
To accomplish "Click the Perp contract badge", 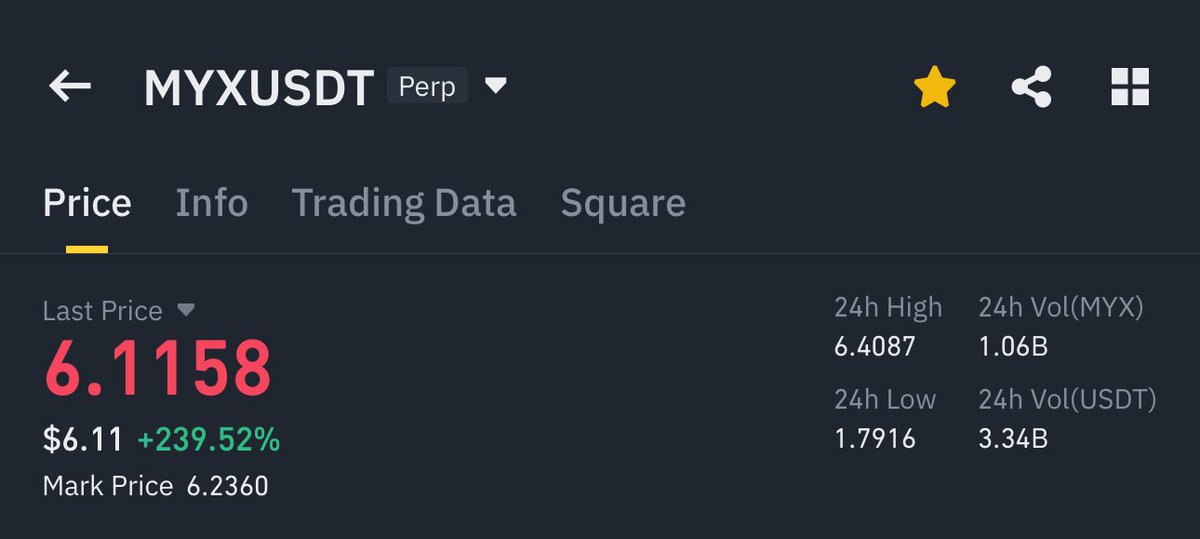I will point(427,87).
